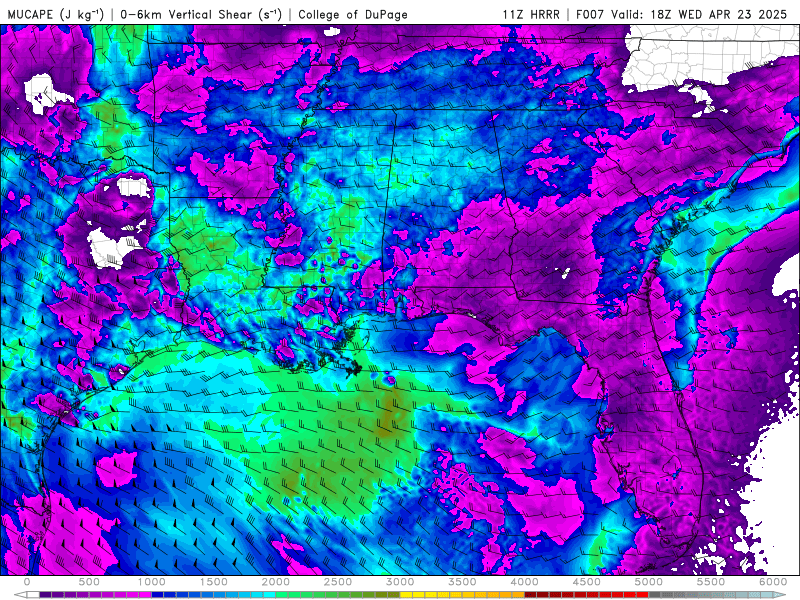Click the 2500 value on the color scale
This screenshot has height=600, width=800.
pos(338,582)
